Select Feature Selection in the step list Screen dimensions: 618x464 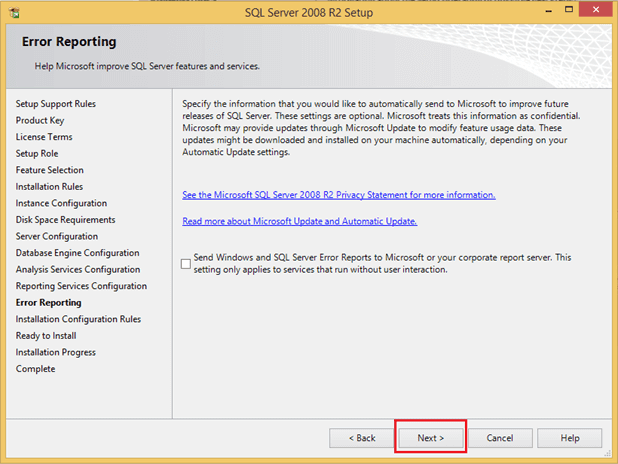(50, 170)
